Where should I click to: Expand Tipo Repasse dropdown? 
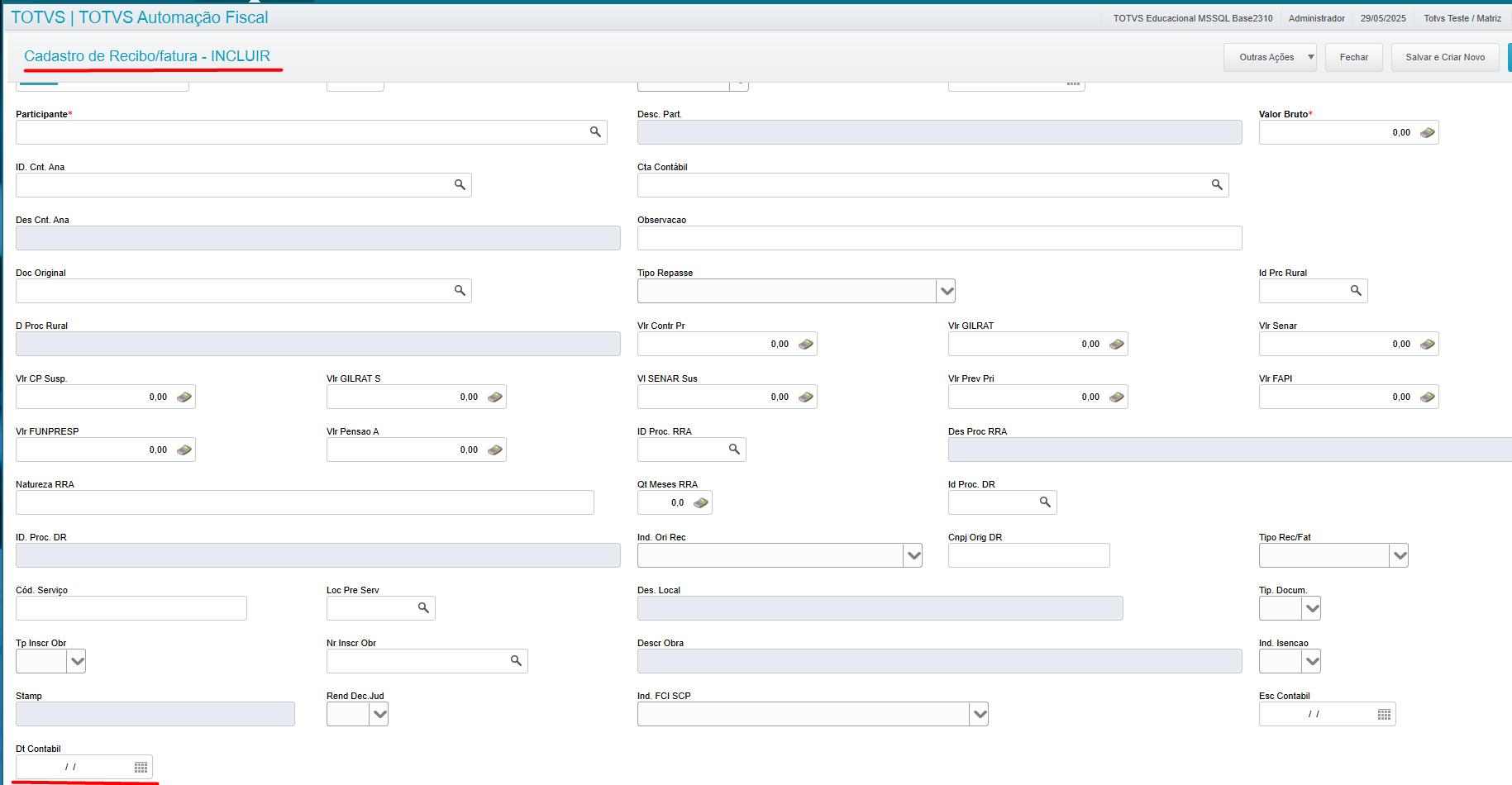point(947,291)
